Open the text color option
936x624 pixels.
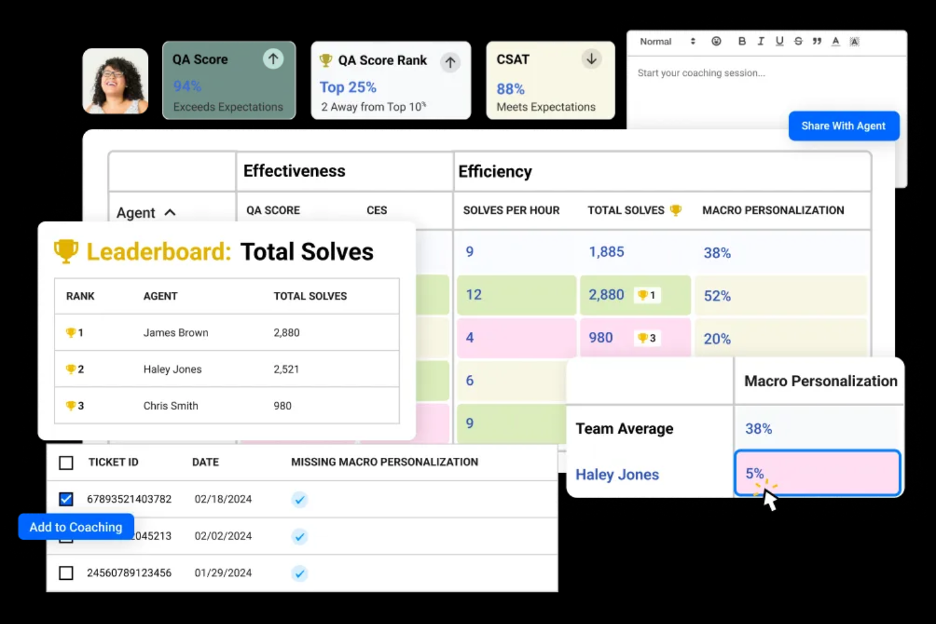click(835, 41)
